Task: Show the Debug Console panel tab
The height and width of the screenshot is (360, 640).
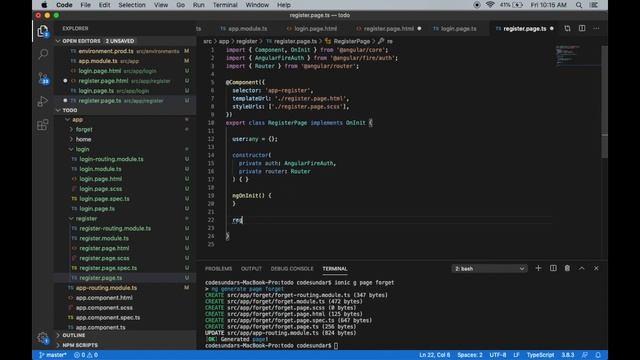Action: pyautogui.click(x=292, y=269)
